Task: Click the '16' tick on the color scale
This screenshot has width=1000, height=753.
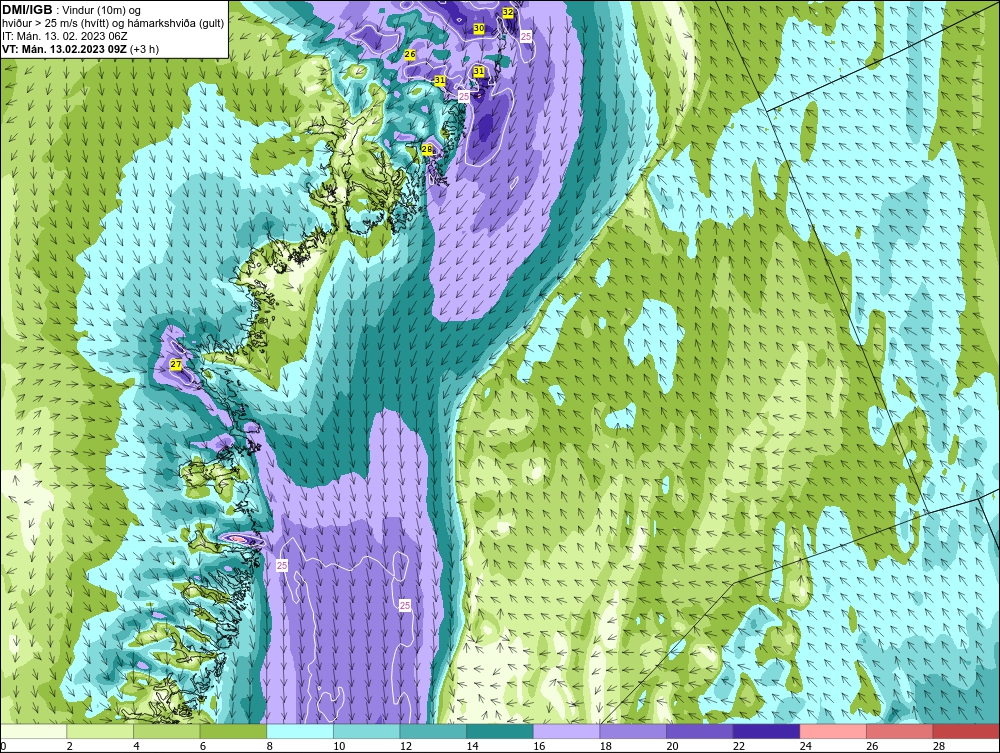Action: [539, 746]
